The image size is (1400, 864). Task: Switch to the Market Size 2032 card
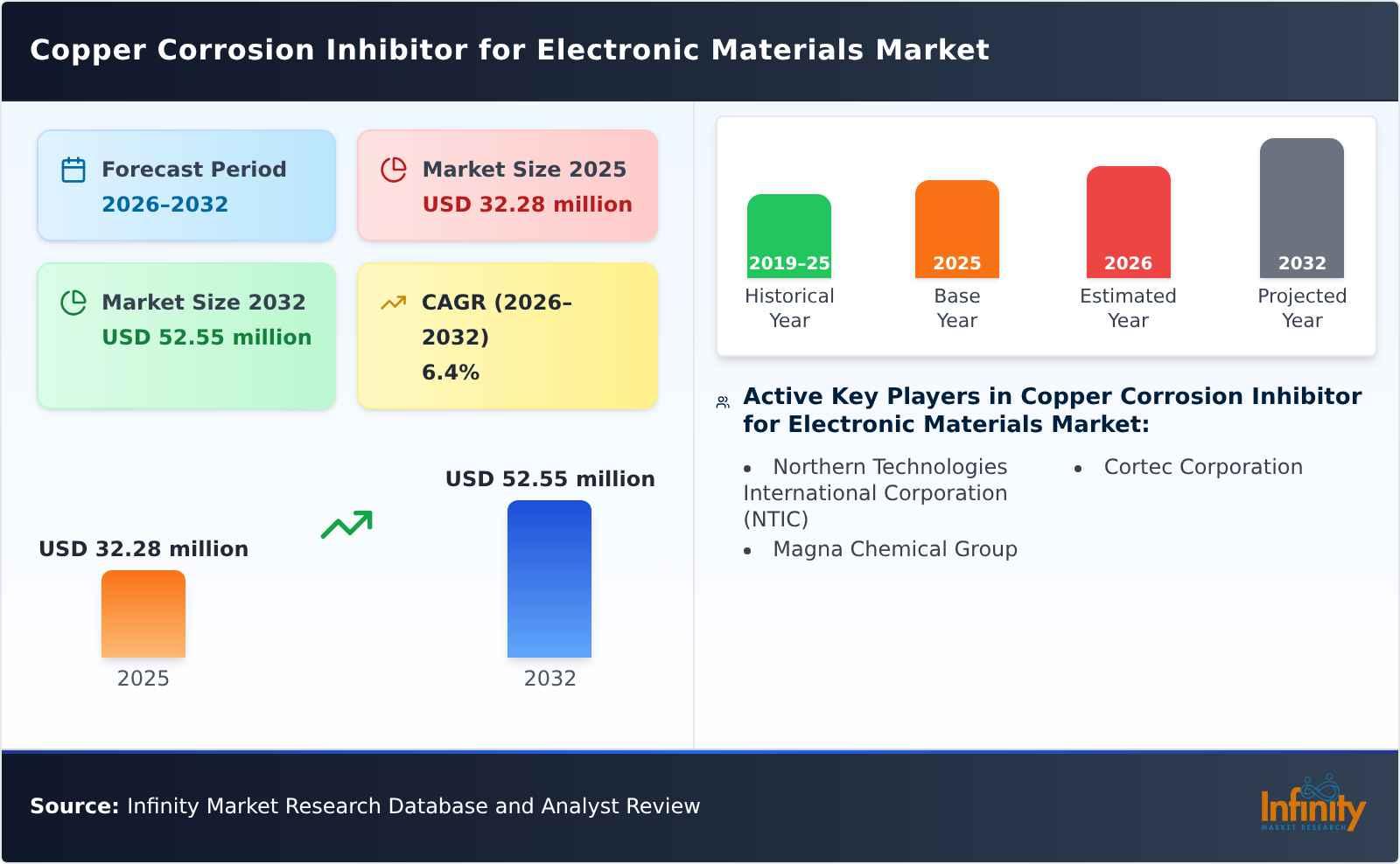(185, 334)
